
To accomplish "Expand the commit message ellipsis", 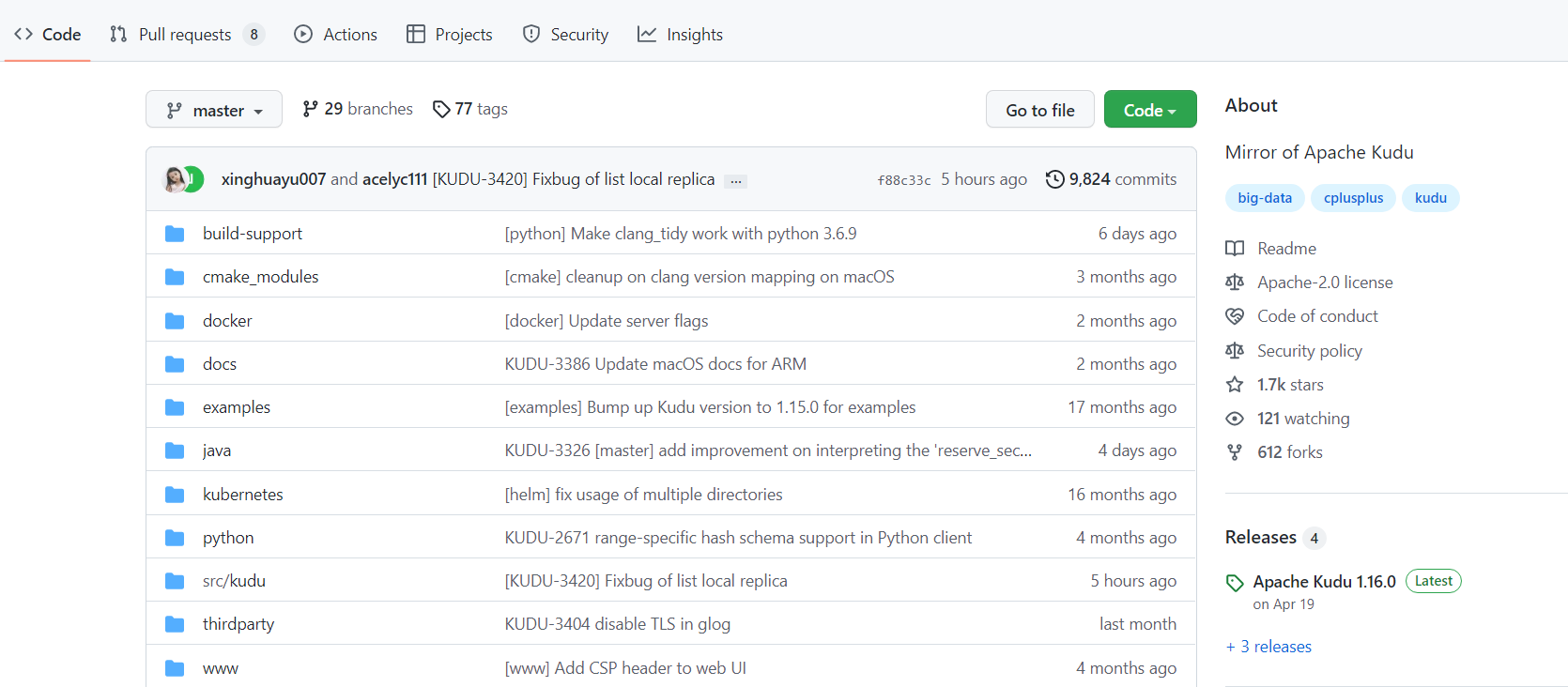I will point(736,181).
